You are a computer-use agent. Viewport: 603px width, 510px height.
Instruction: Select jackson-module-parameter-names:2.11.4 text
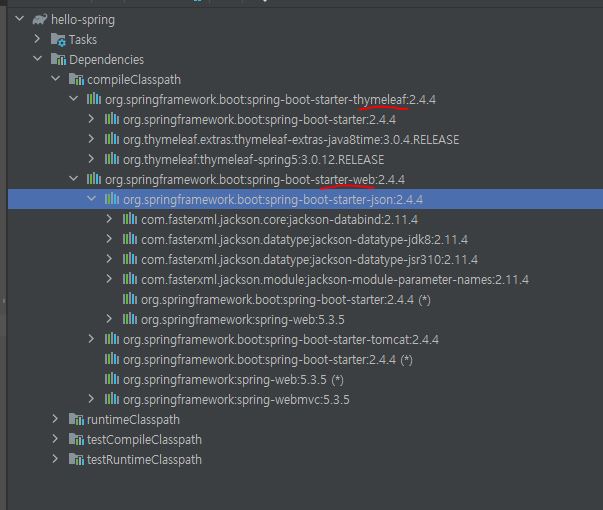335,280
